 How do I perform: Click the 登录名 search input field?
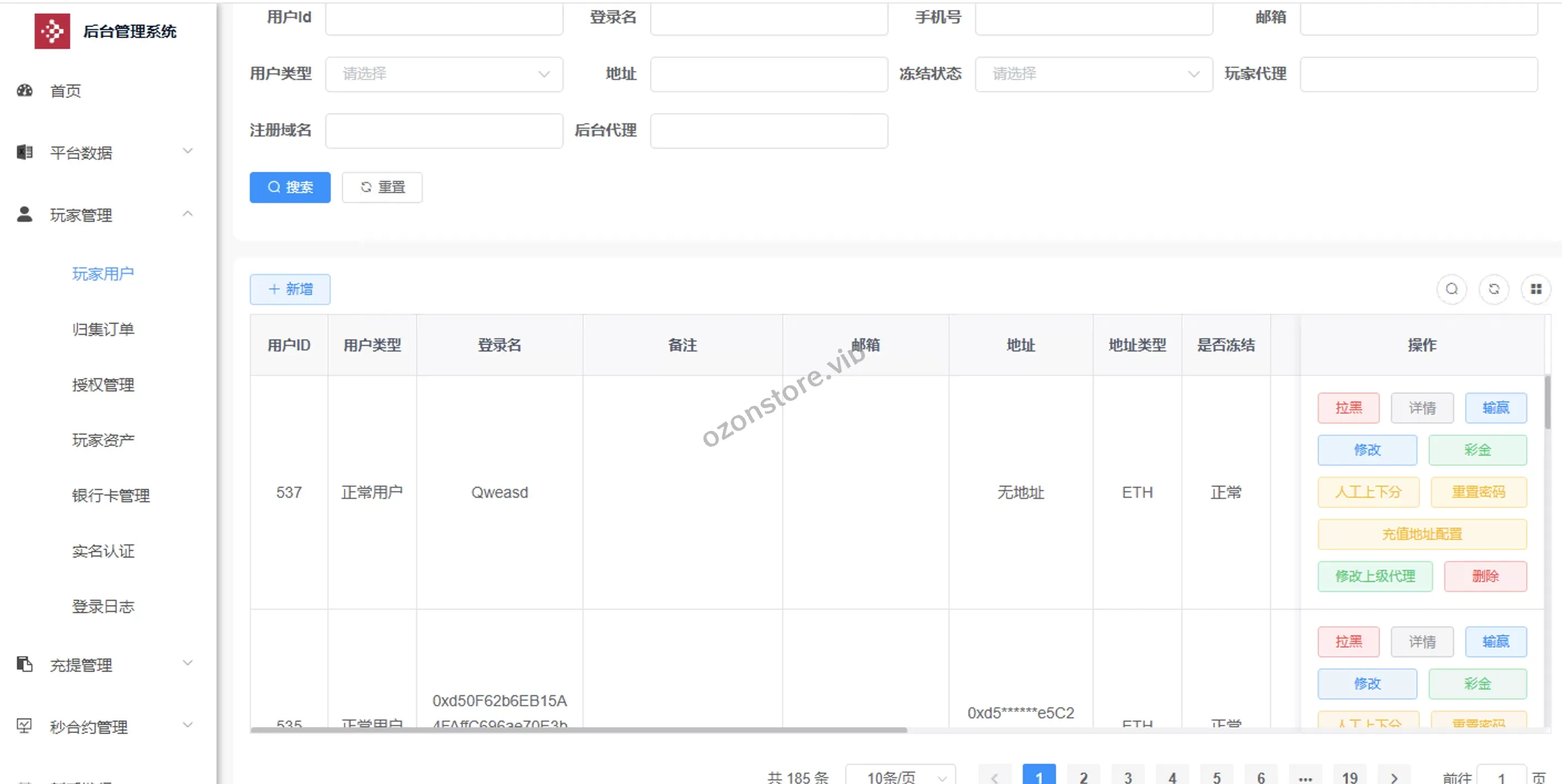point(768,18)
